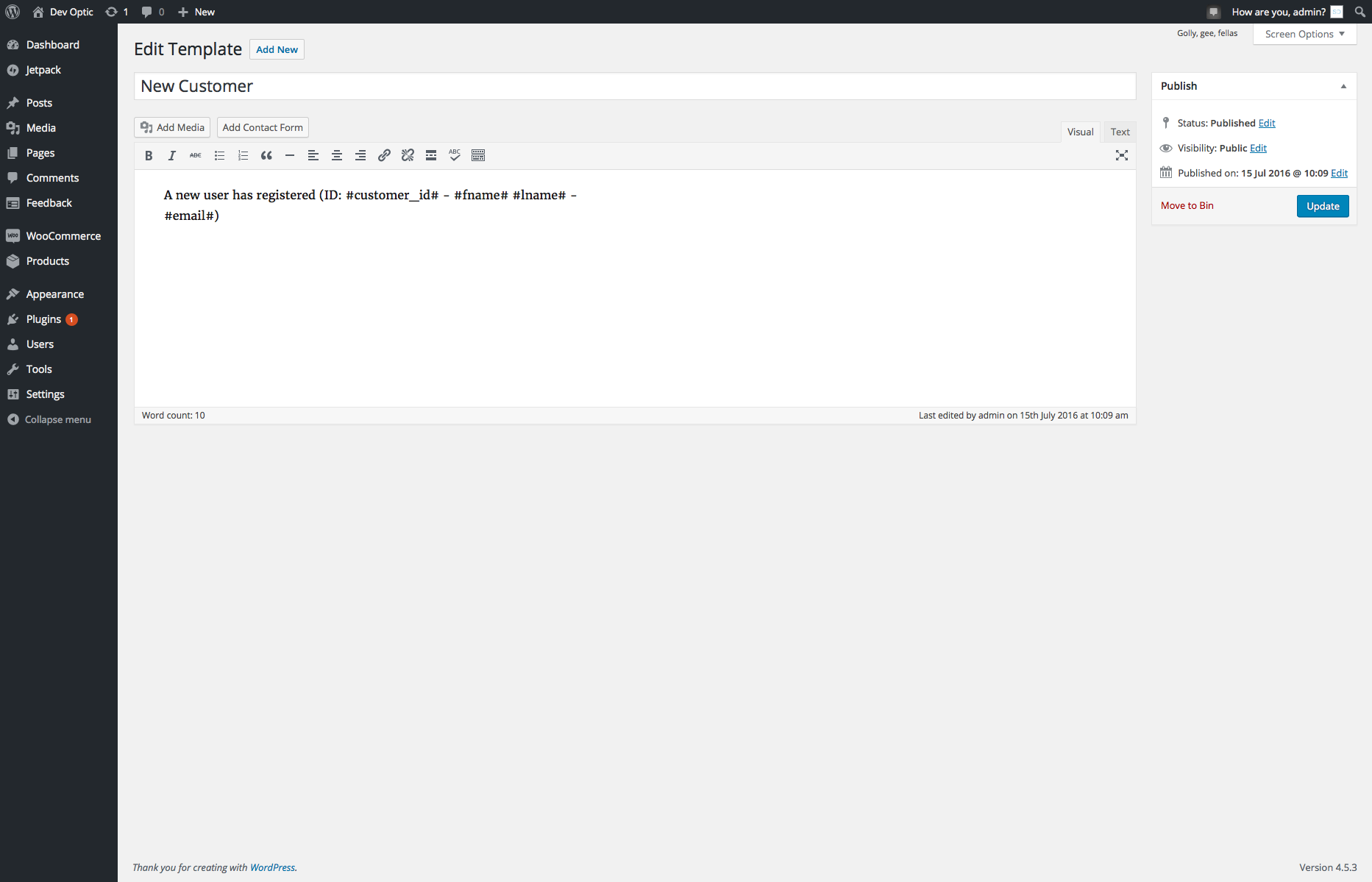This screenshot has width=1372, height=882.
Task: Click the New Customer title field
Action: (635, 86)
